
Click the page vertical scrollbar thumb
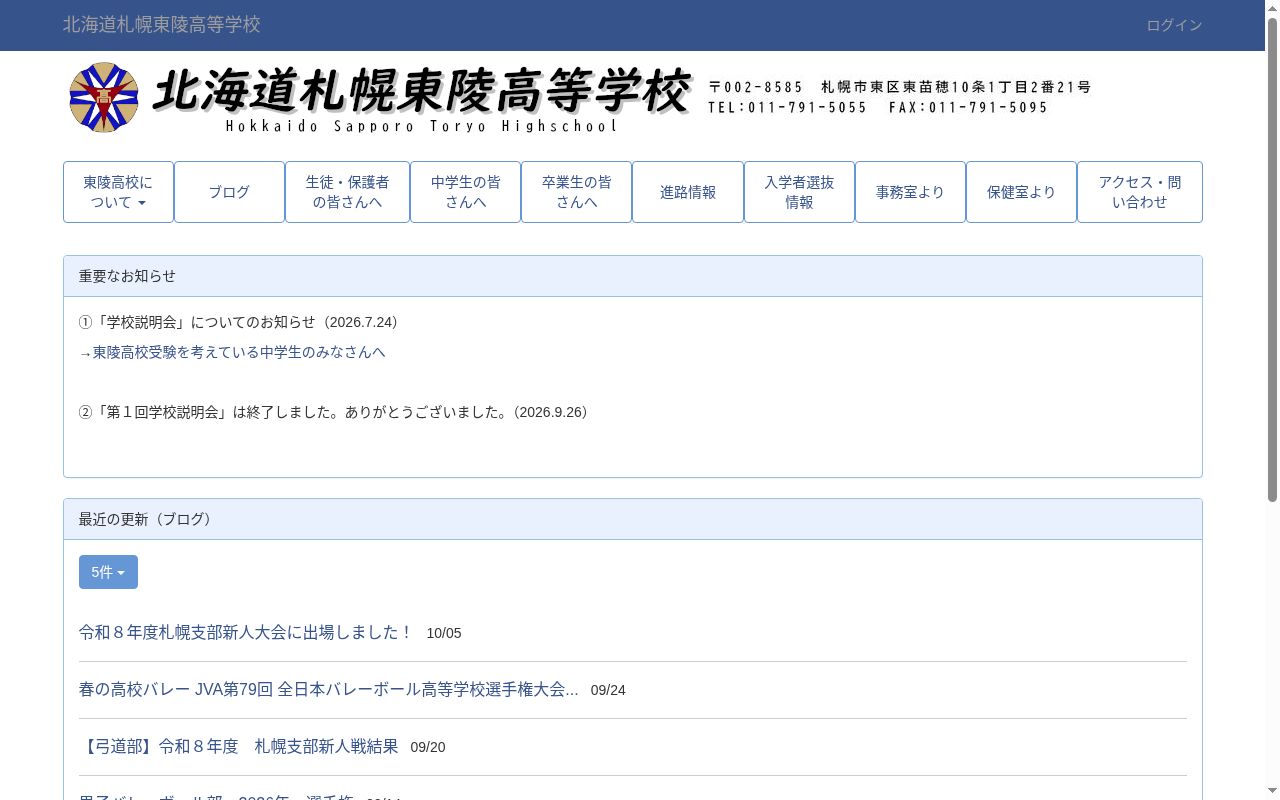pyautogui.click(x=1272, y=258)
